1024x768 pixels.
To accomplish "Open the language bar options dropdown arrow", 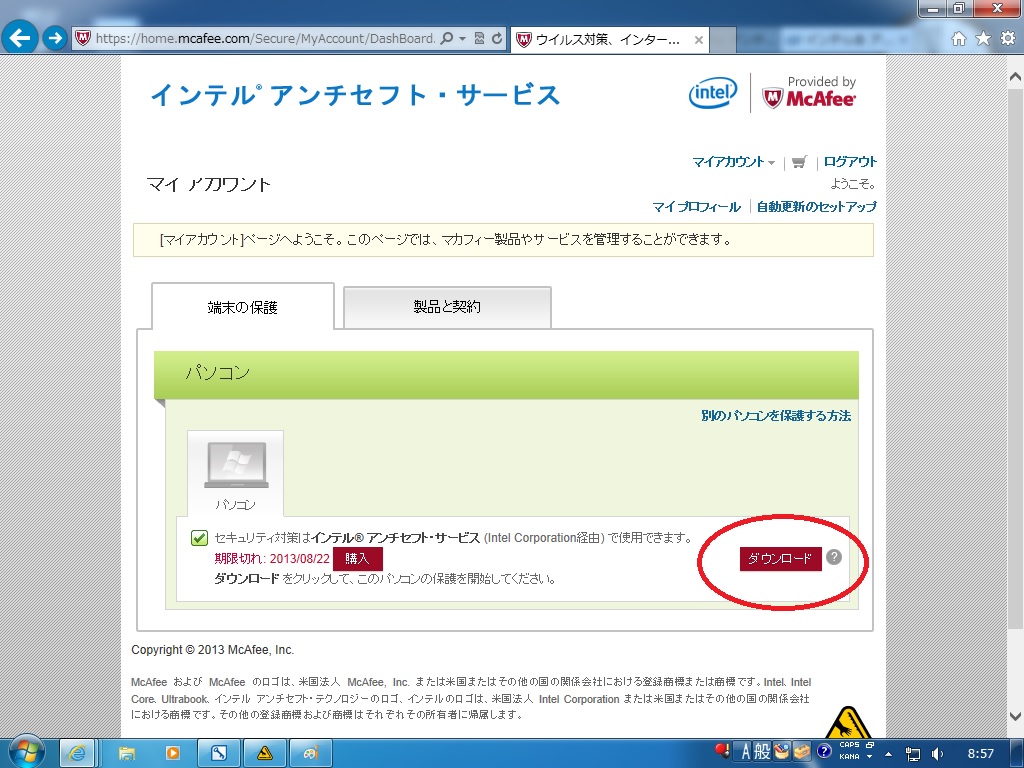I will (x=870, y=757).
